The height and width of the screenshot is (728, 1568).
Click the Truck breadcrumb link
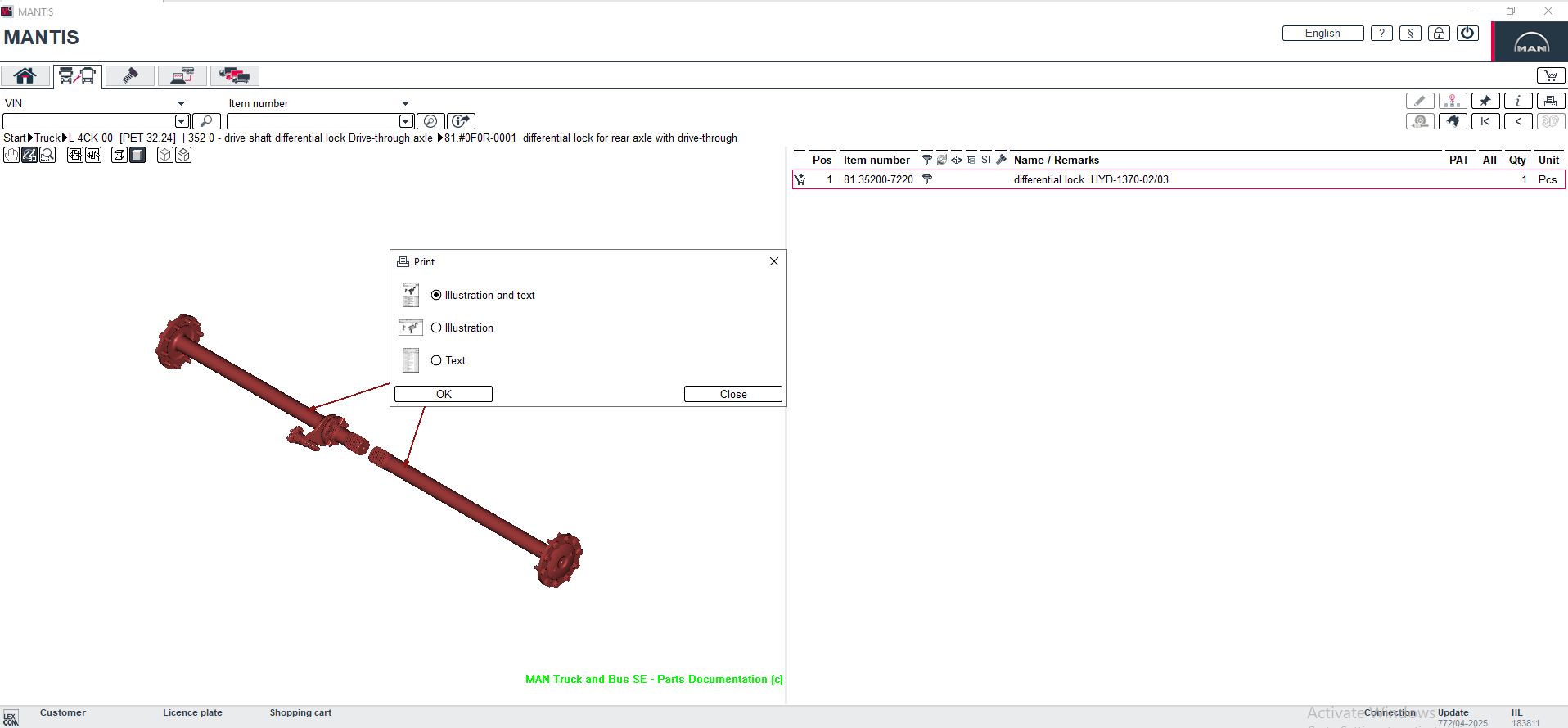click(x=47, y=138)
